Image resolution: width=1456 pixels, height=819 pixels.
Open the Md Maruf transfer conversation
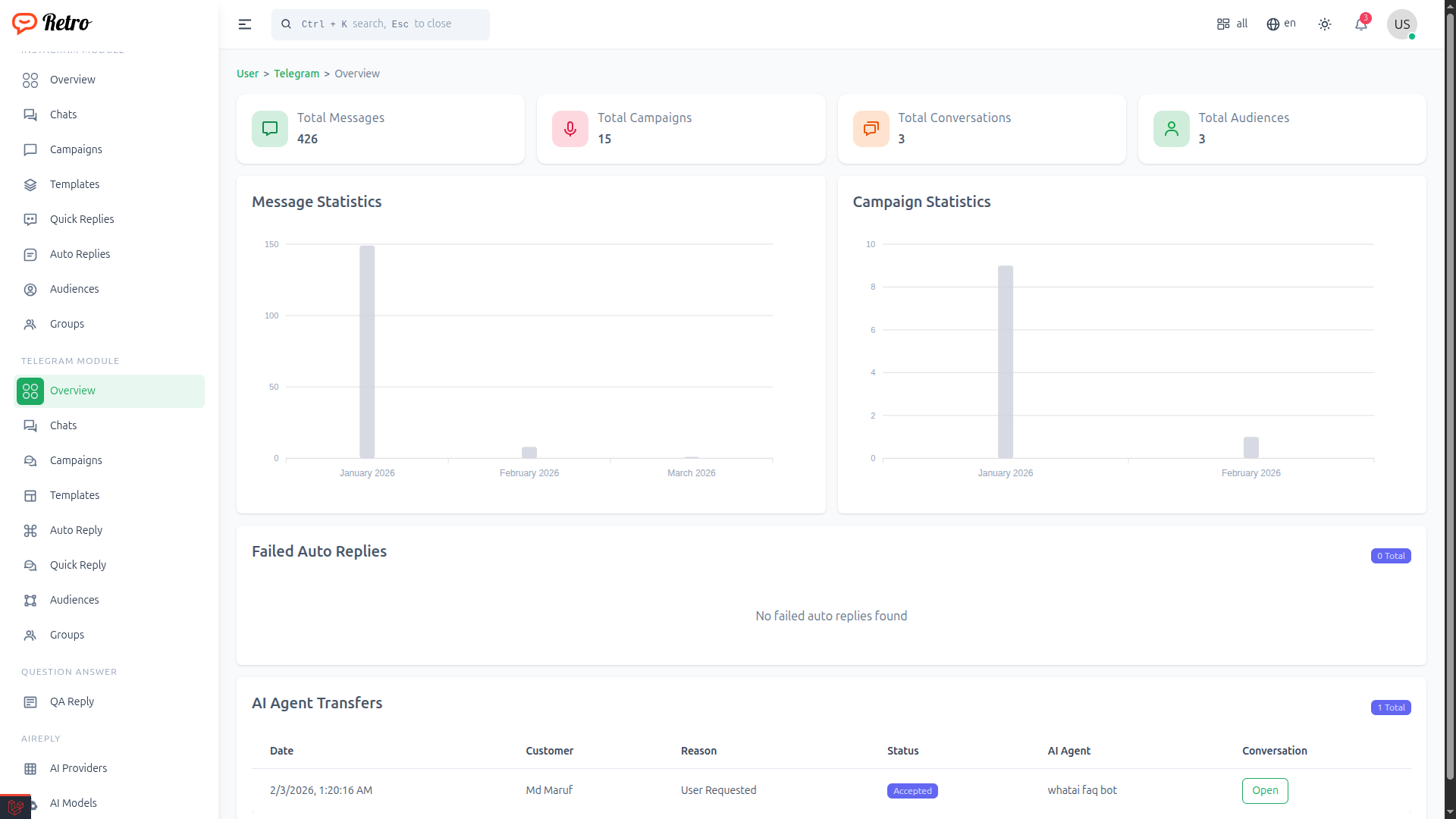tap(1264, 790)
